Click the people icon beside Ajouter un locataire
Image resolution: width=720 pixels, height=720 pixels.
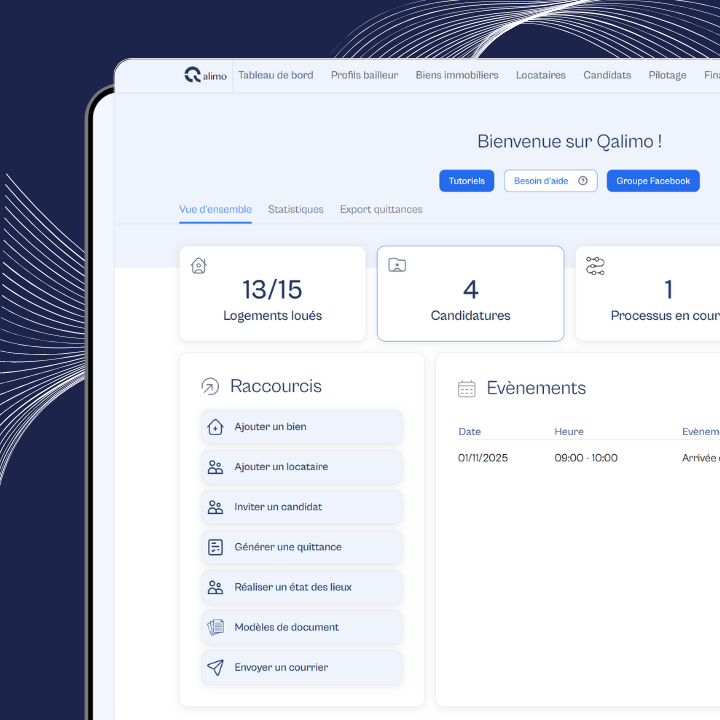215,467
